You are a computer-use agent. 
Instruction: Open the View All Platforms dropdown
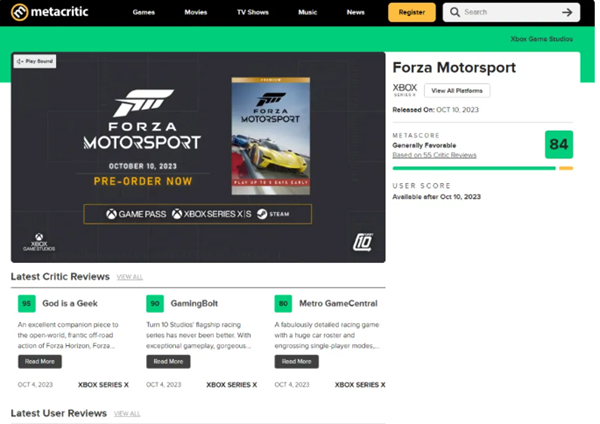456,90
